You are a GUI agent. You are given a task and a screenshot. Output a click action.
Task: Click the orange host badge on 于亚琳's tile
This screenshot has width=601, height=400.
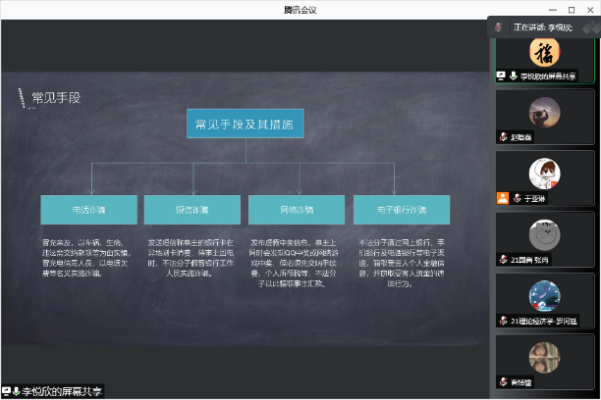(502, 198)
